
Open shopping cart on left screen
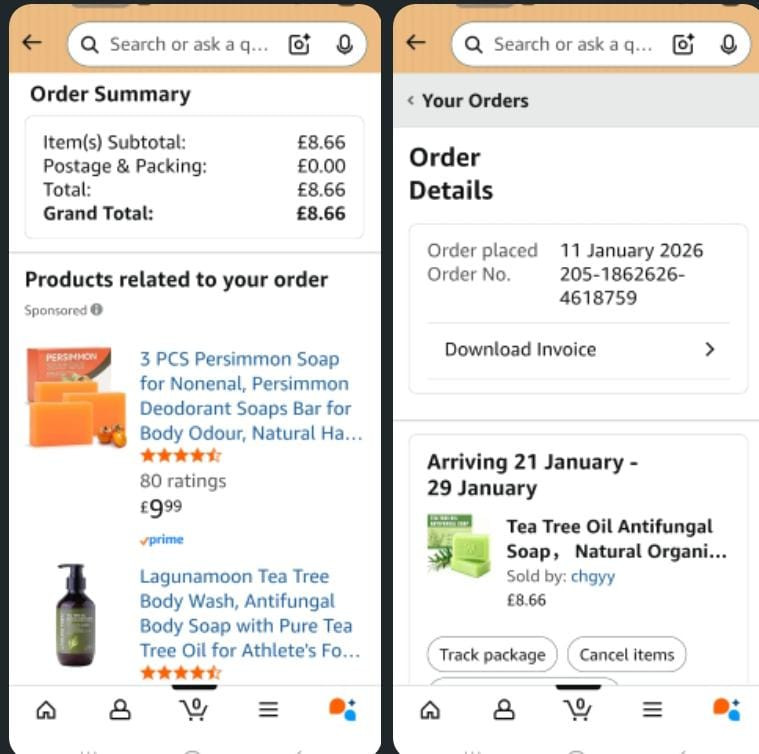pos(195,709)
